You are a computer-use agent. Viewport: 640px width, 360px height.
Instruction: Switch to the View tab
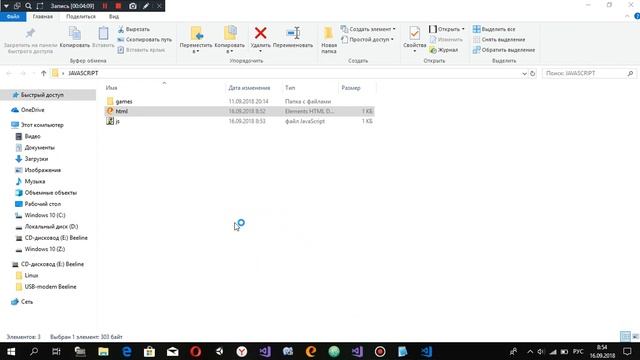[x=114, y=17]
